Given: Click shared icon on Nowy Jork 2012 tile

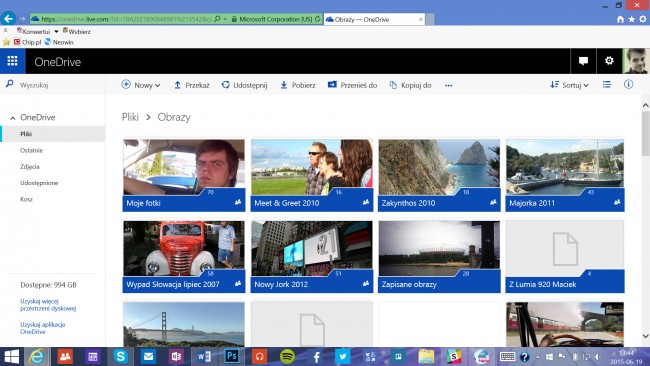Looking at the screenshot, I should [x=366, y=284].
